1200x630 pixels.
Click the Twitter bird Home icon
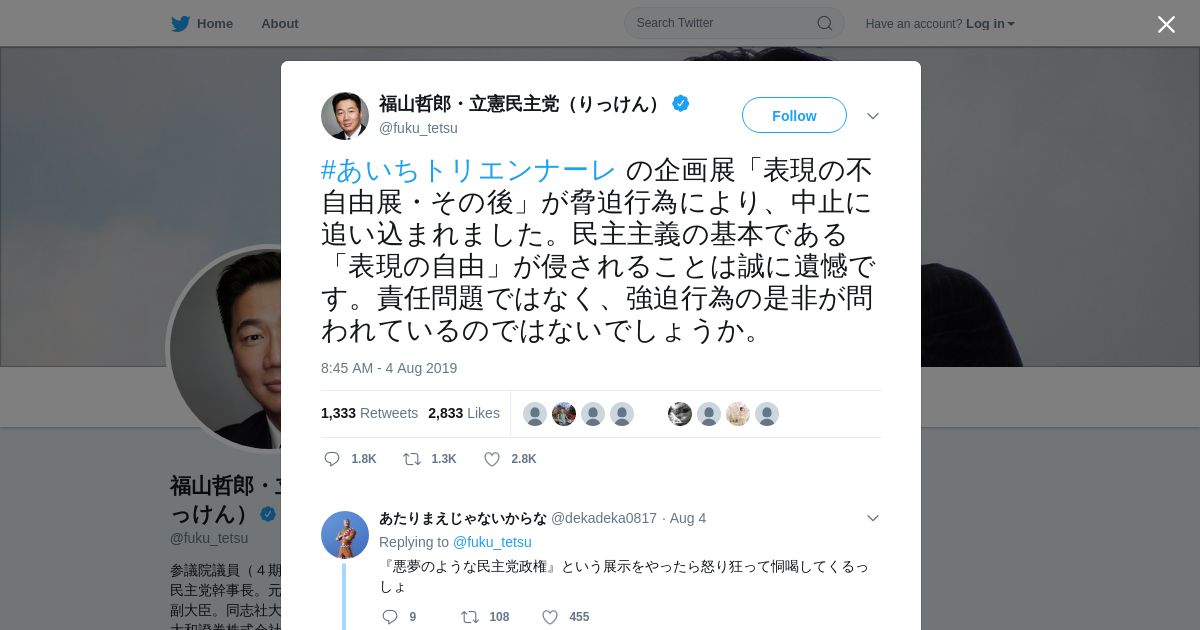point(180,24)
